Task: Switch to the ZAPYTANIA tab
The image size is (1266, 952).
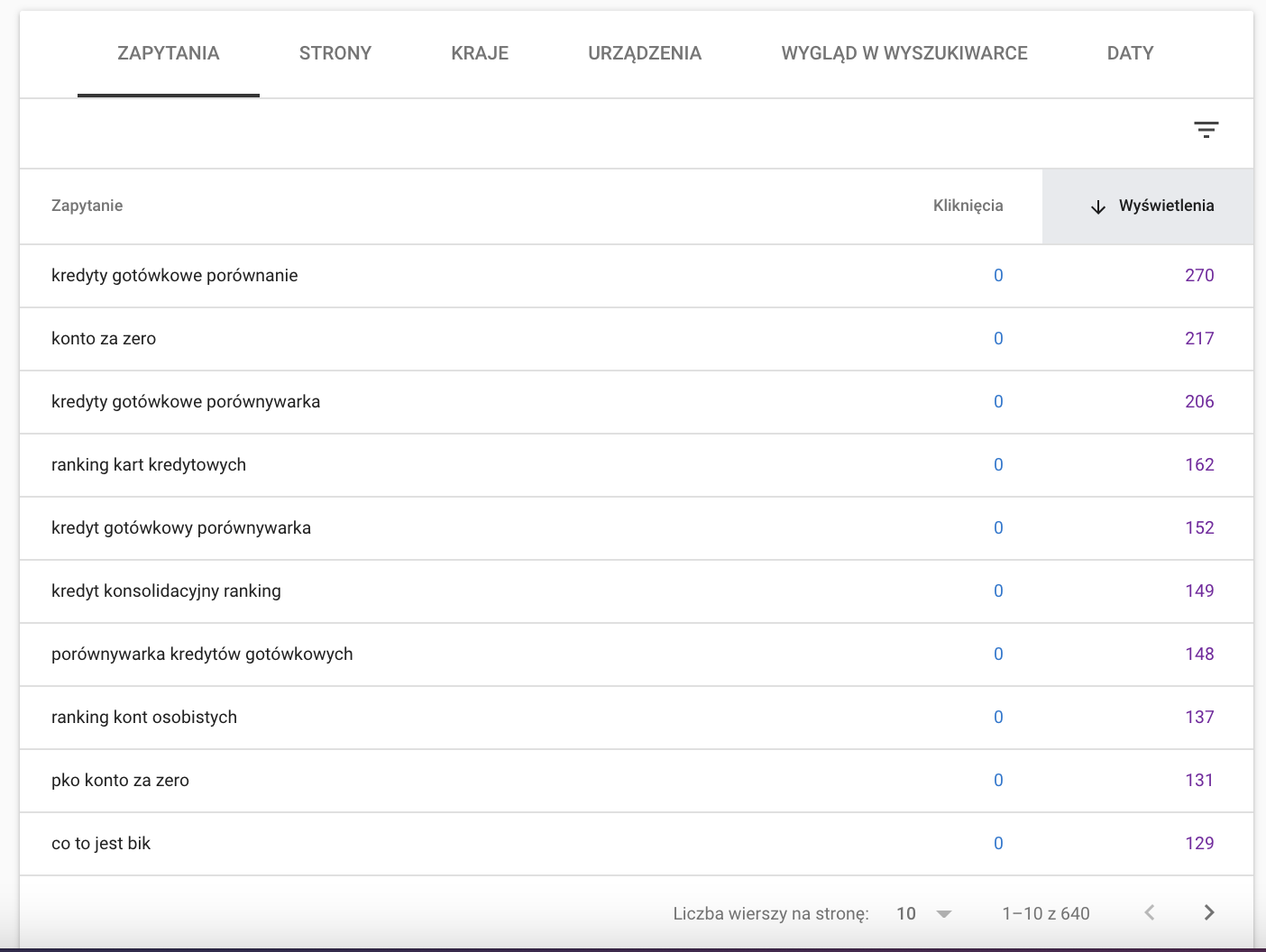Action: pos(169,53)
